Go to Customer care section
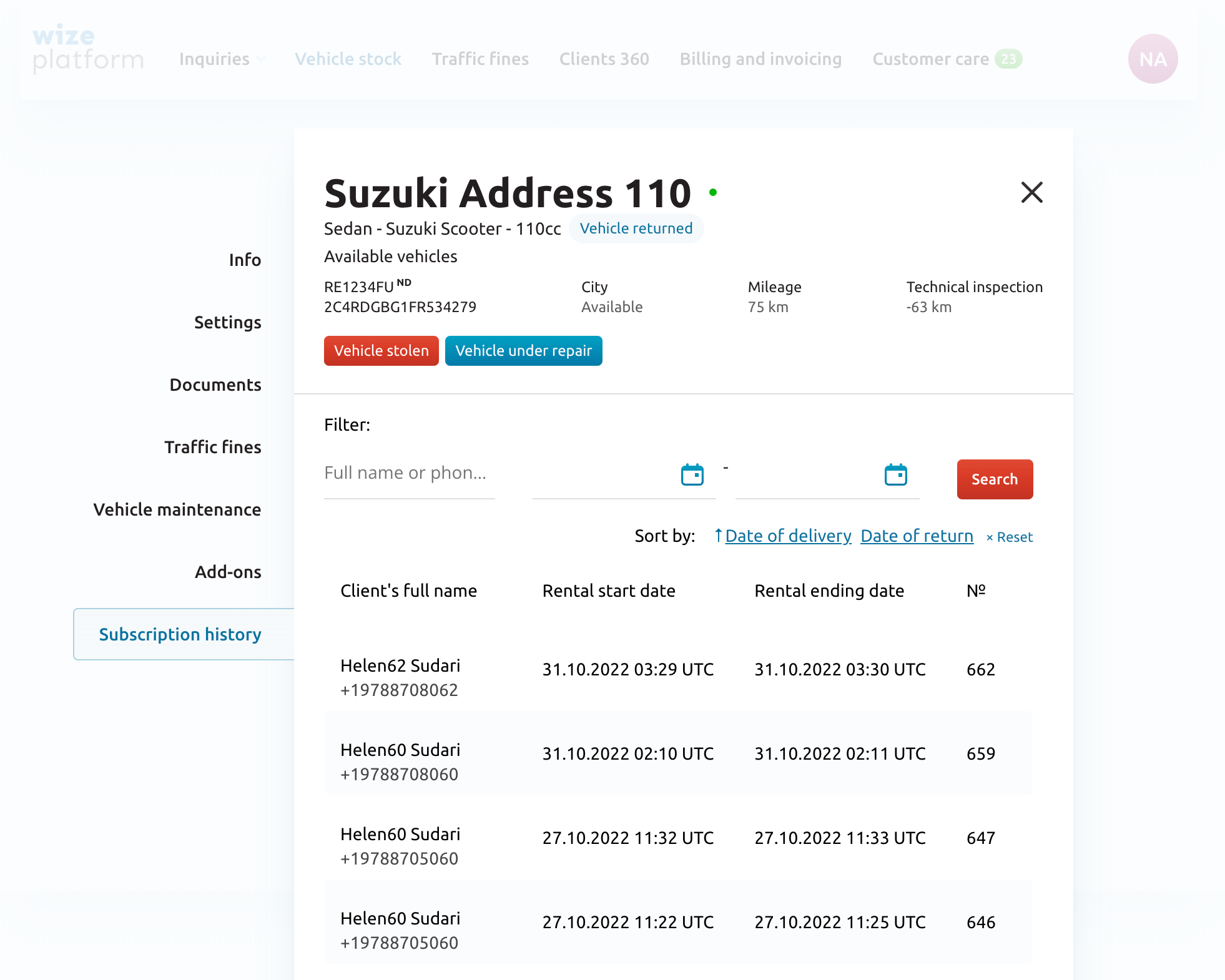1225x980 pixels. tap(930, 59)
